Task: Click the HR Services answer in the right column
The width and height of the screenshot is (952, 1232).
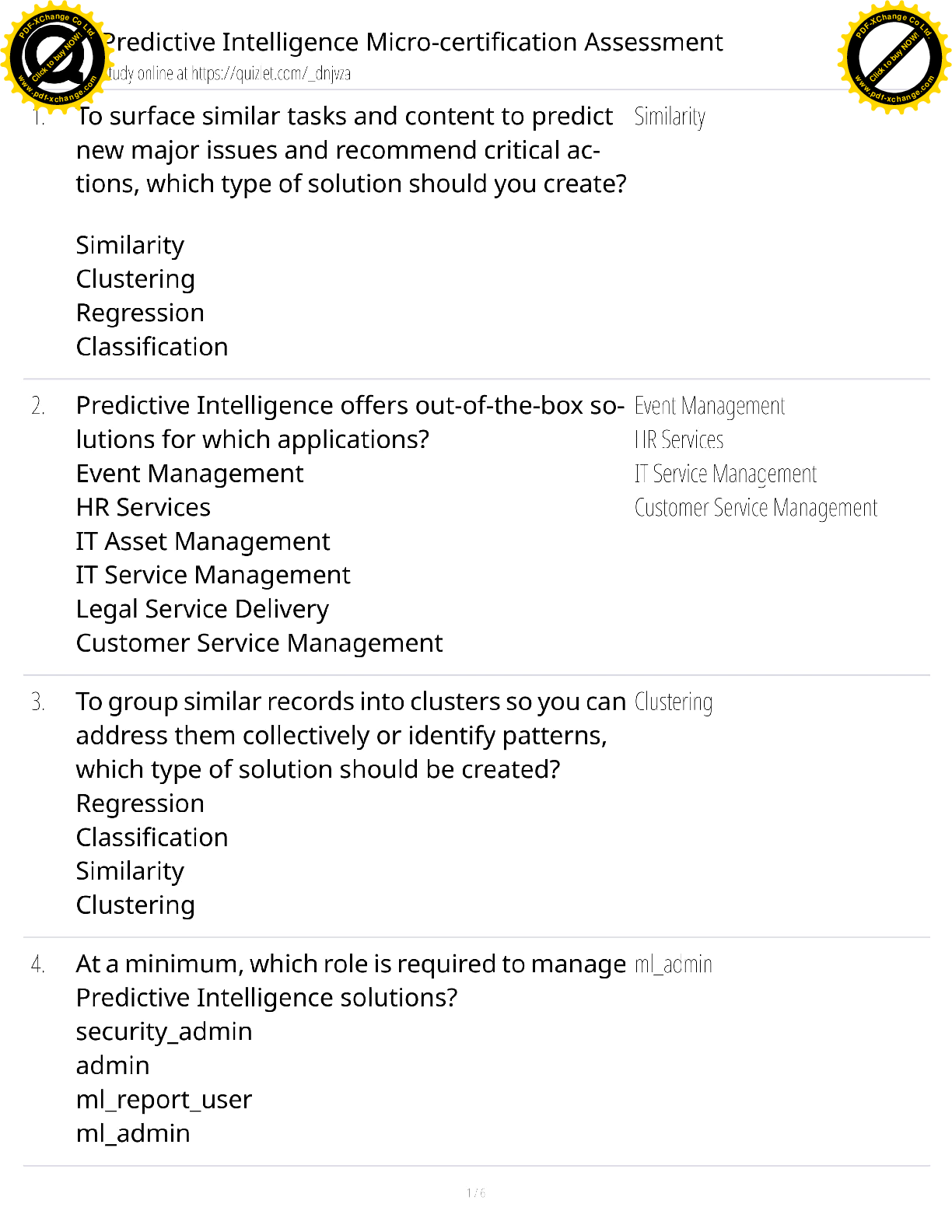Action: click(x=679, y=440)
